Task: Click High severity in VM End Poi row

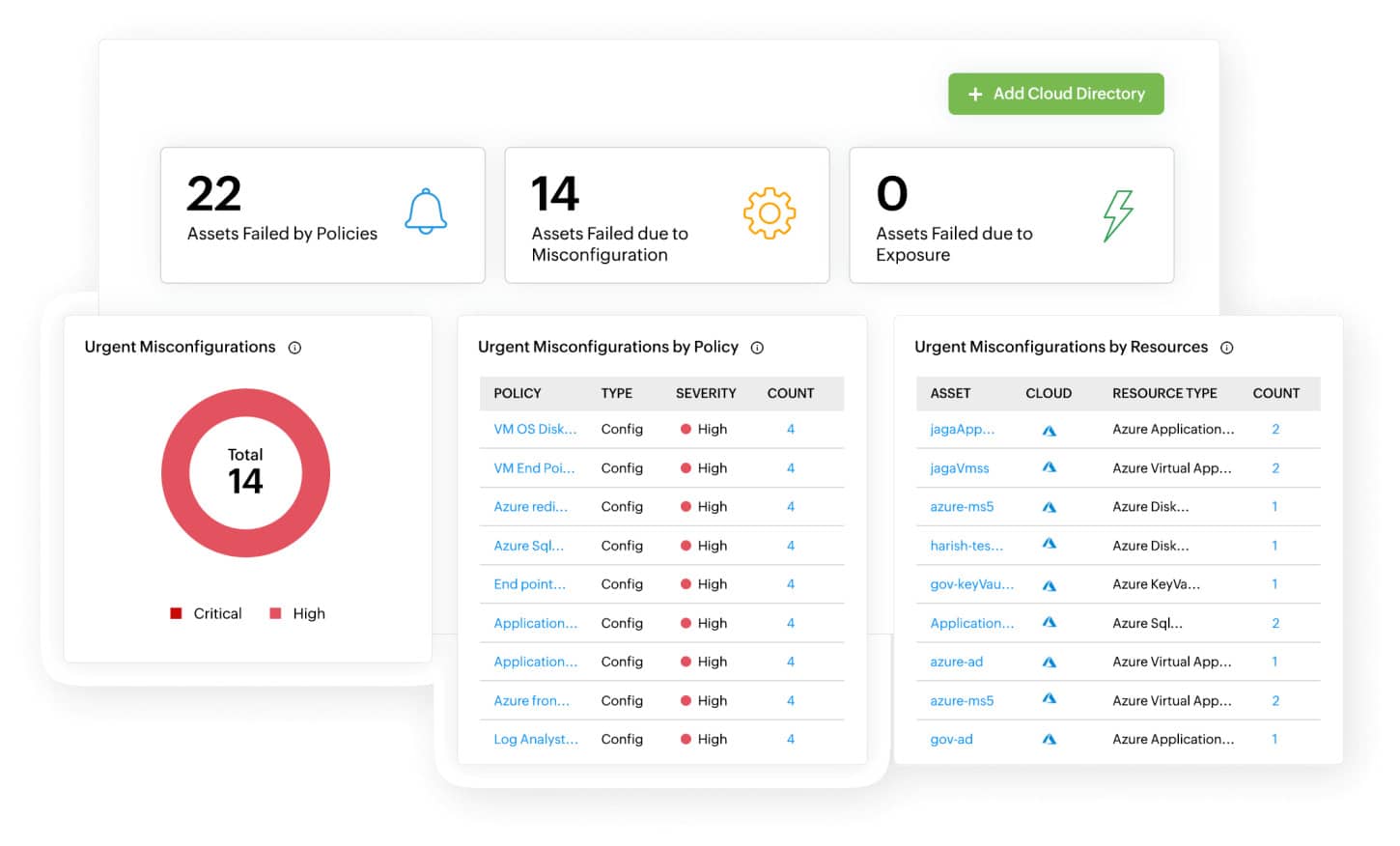Action: tap(704, 467)
